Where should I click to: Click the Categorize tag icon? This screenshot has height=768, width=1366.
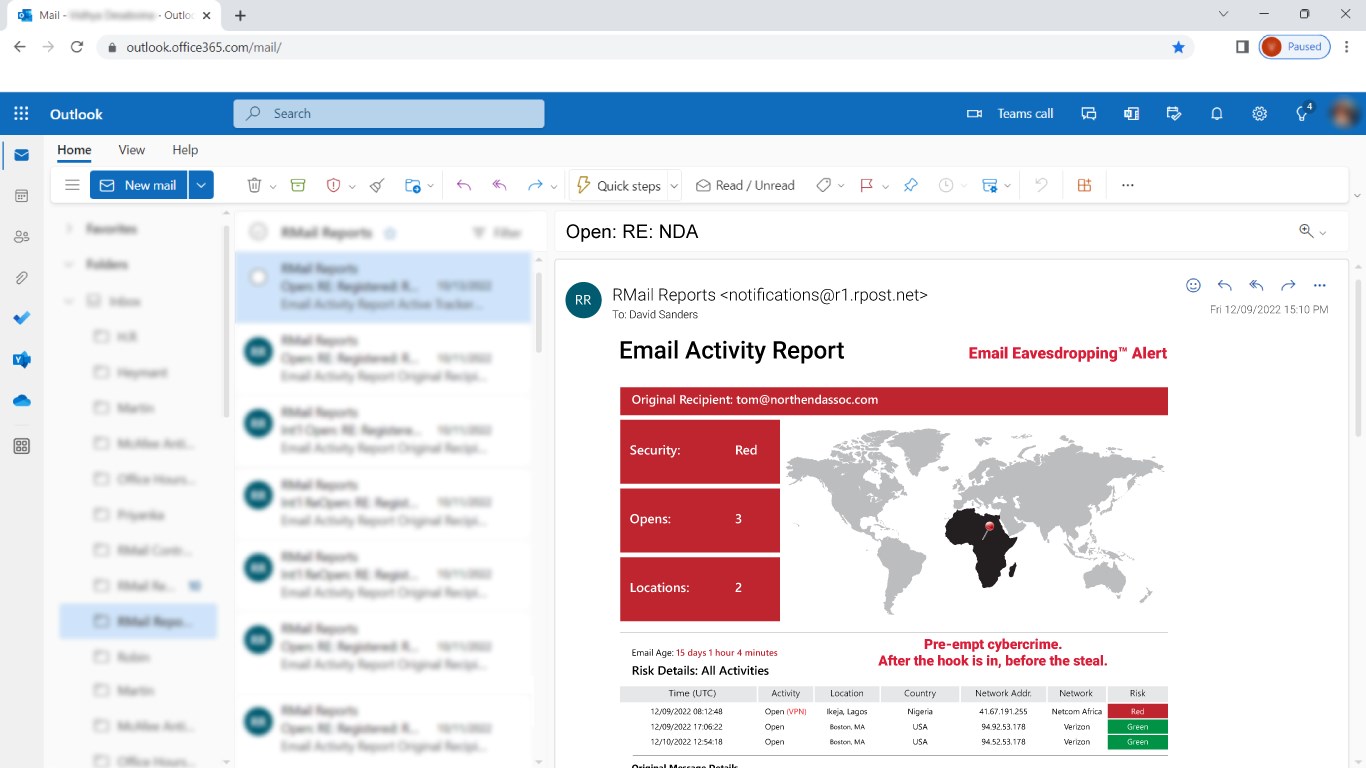tap(823, 185)
